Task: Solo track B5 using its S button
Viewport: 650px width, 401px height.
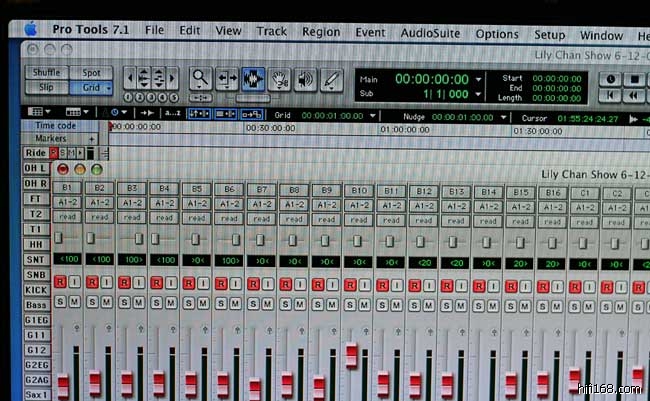Action: (189, 302)
